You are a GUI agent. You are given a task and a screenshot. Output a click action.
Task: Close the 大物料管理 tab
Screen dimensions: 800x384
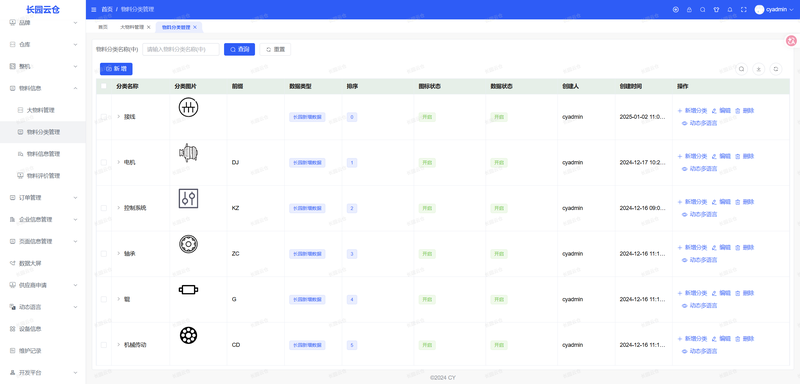148,27
